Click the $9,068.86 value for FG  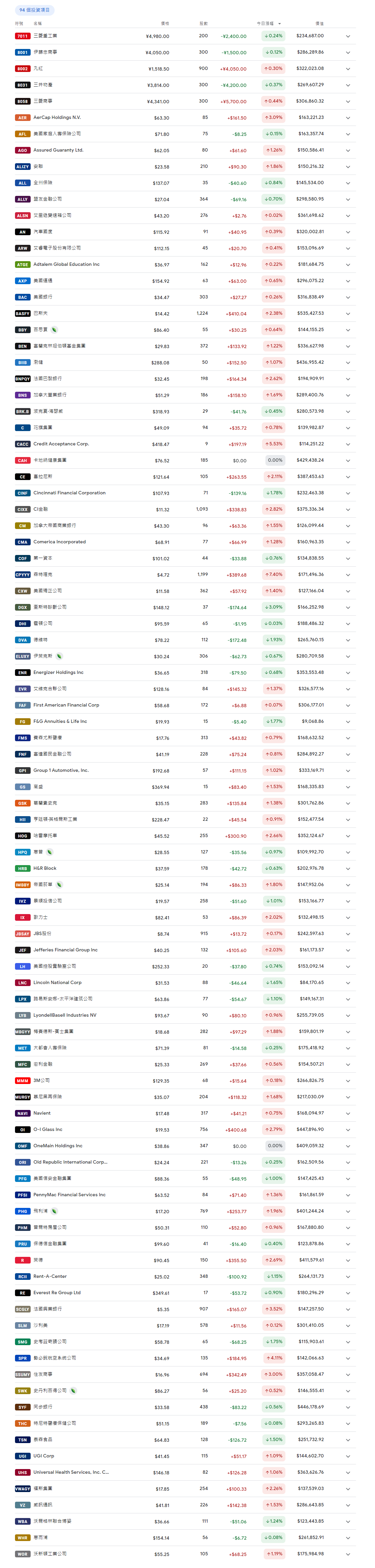point(313,722)
